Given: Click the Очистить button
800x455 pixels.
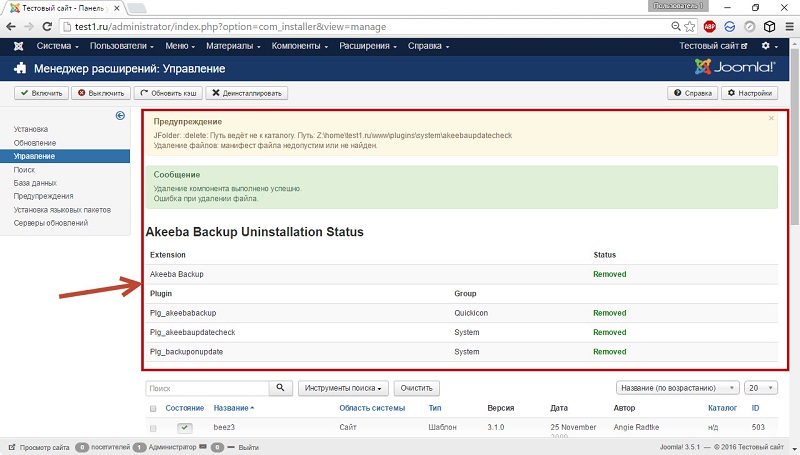Looking at the screenshot, I should (x=416, y=388).
